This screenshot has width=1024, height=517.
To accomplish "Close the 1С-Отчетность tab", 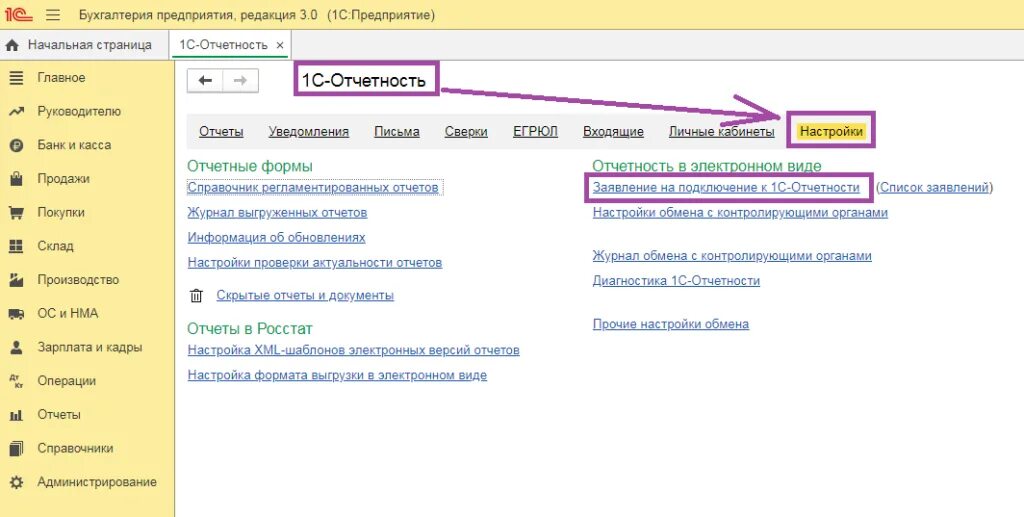I will tap(280, 46).
